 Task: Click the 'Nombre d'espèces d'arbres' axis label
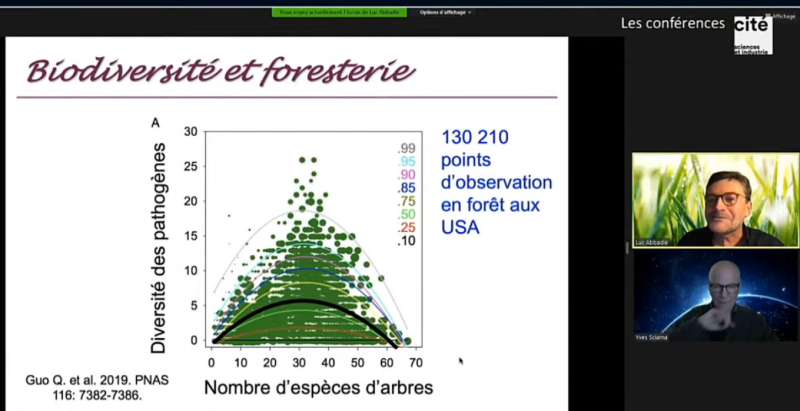click(318, 388)
